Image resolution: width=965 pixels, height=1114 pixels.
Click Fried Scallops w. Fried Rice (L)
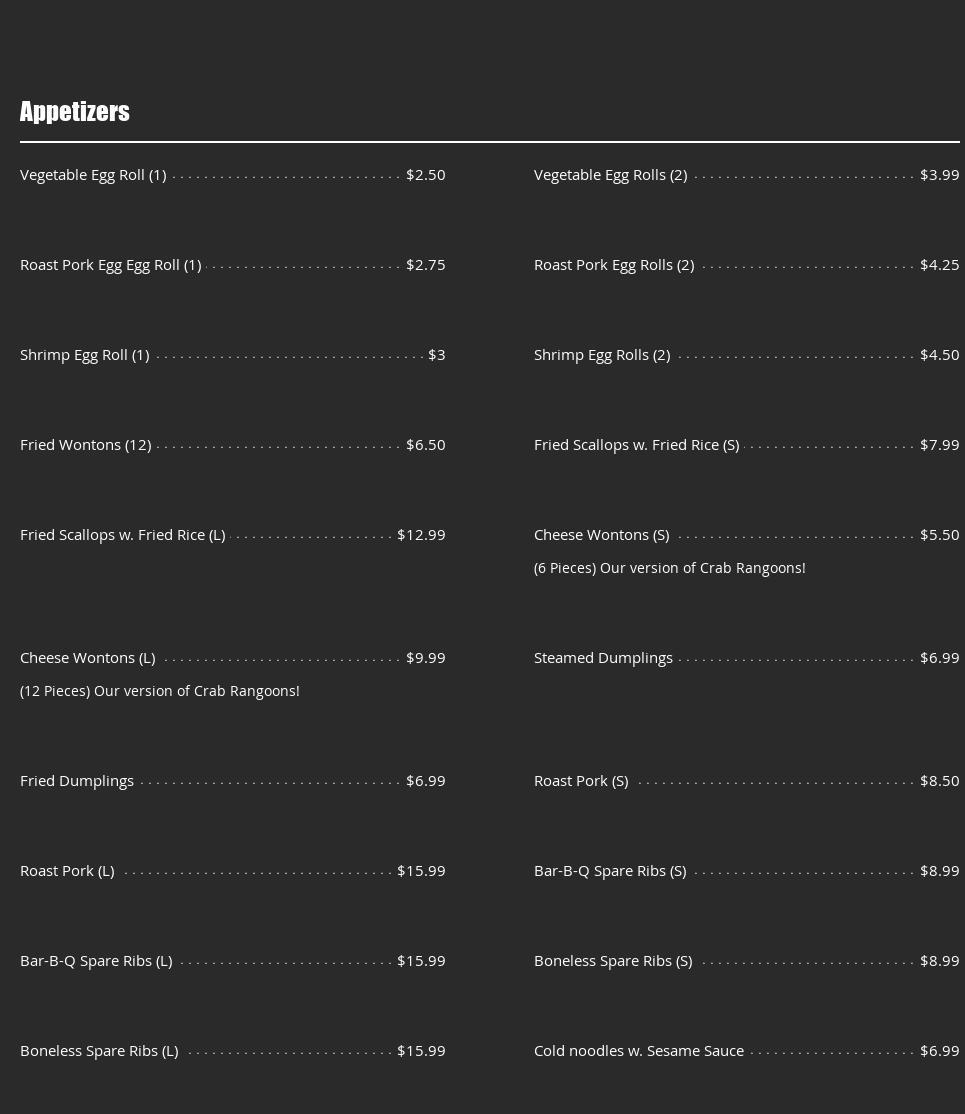(122, 535)
